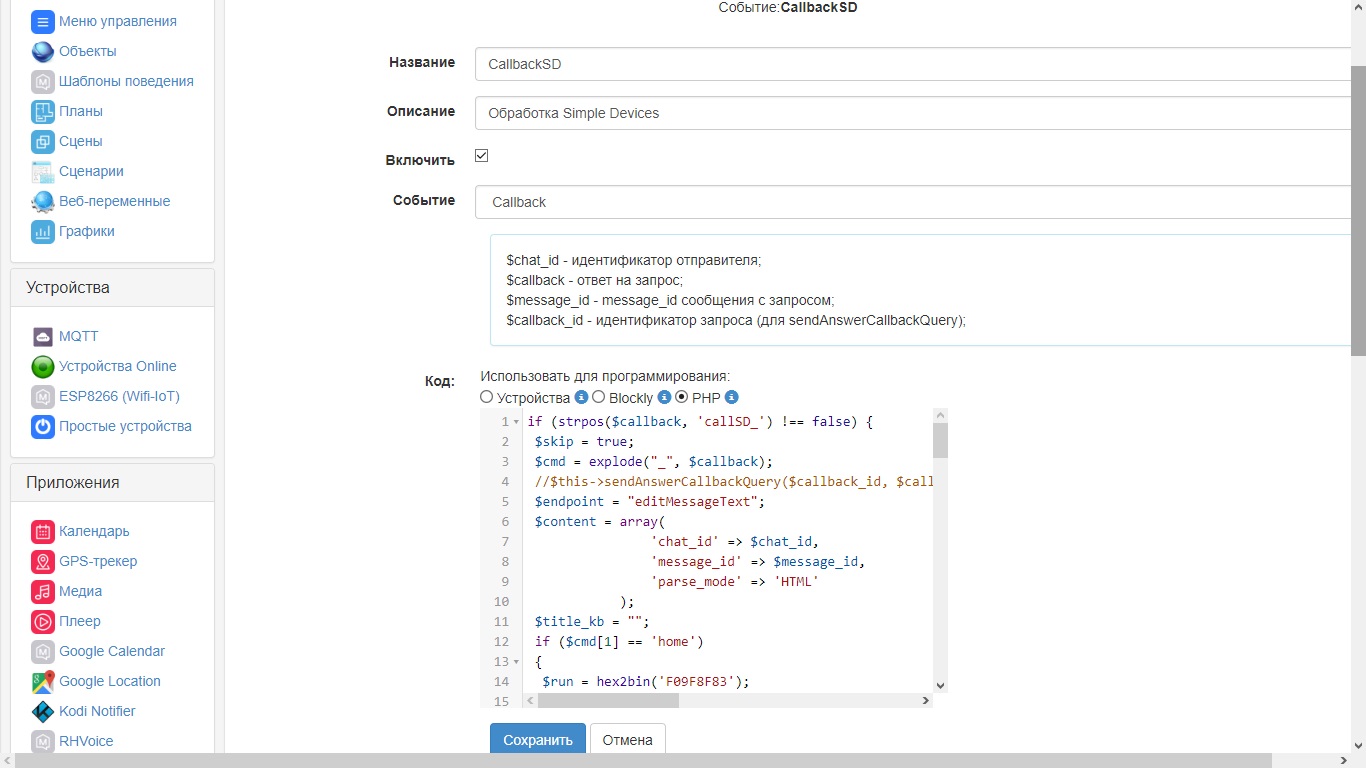
Task: Open the Google Location maps icon
Action: point(42,681)
